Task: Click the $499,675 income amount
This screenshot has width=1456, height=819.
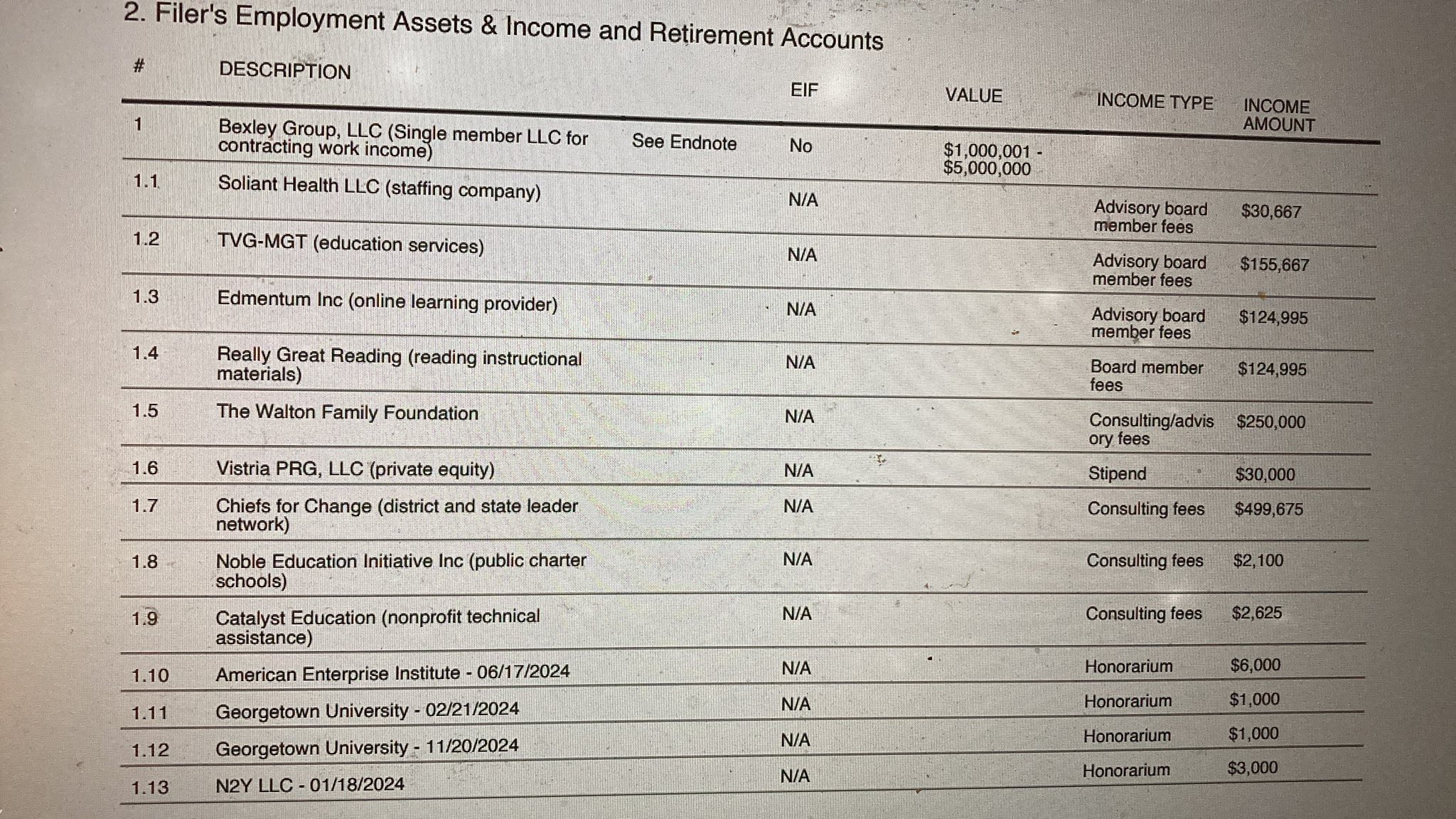Action: (x=1268, y=509)
